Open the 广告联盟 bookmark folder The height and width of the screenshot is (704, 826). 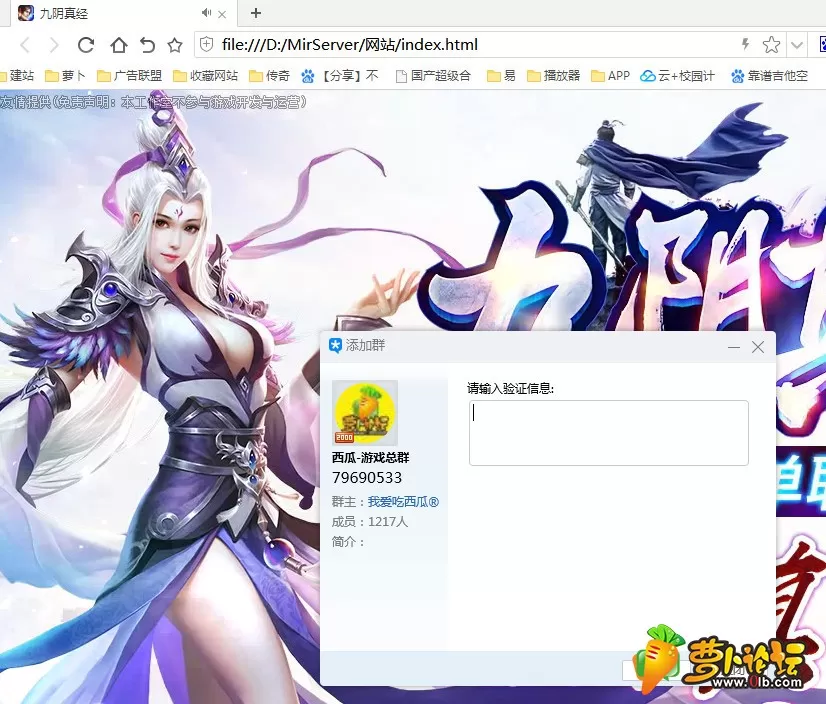[x=130, y=76]
